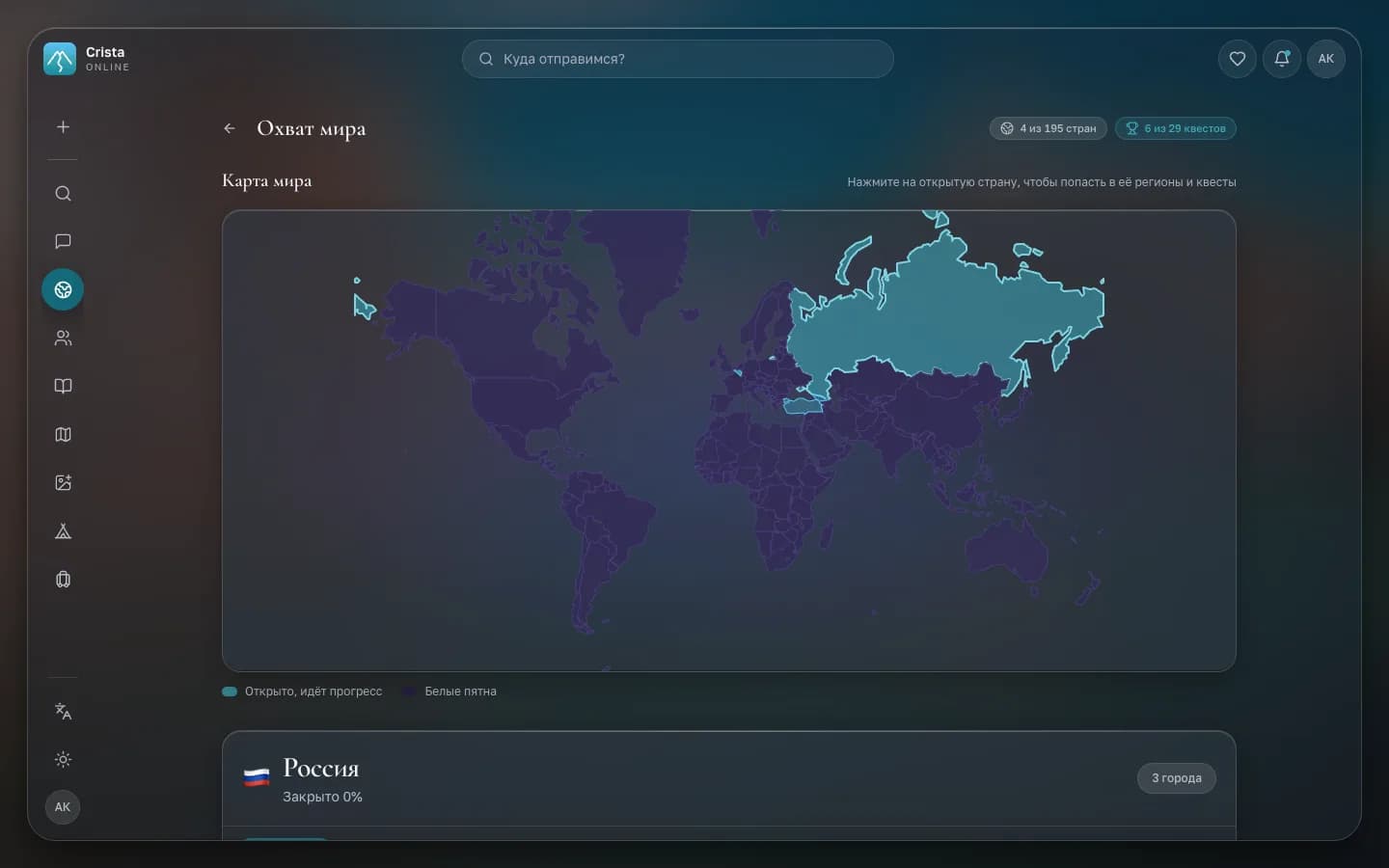Click the search field Куда отправимся?

[677, 59]
